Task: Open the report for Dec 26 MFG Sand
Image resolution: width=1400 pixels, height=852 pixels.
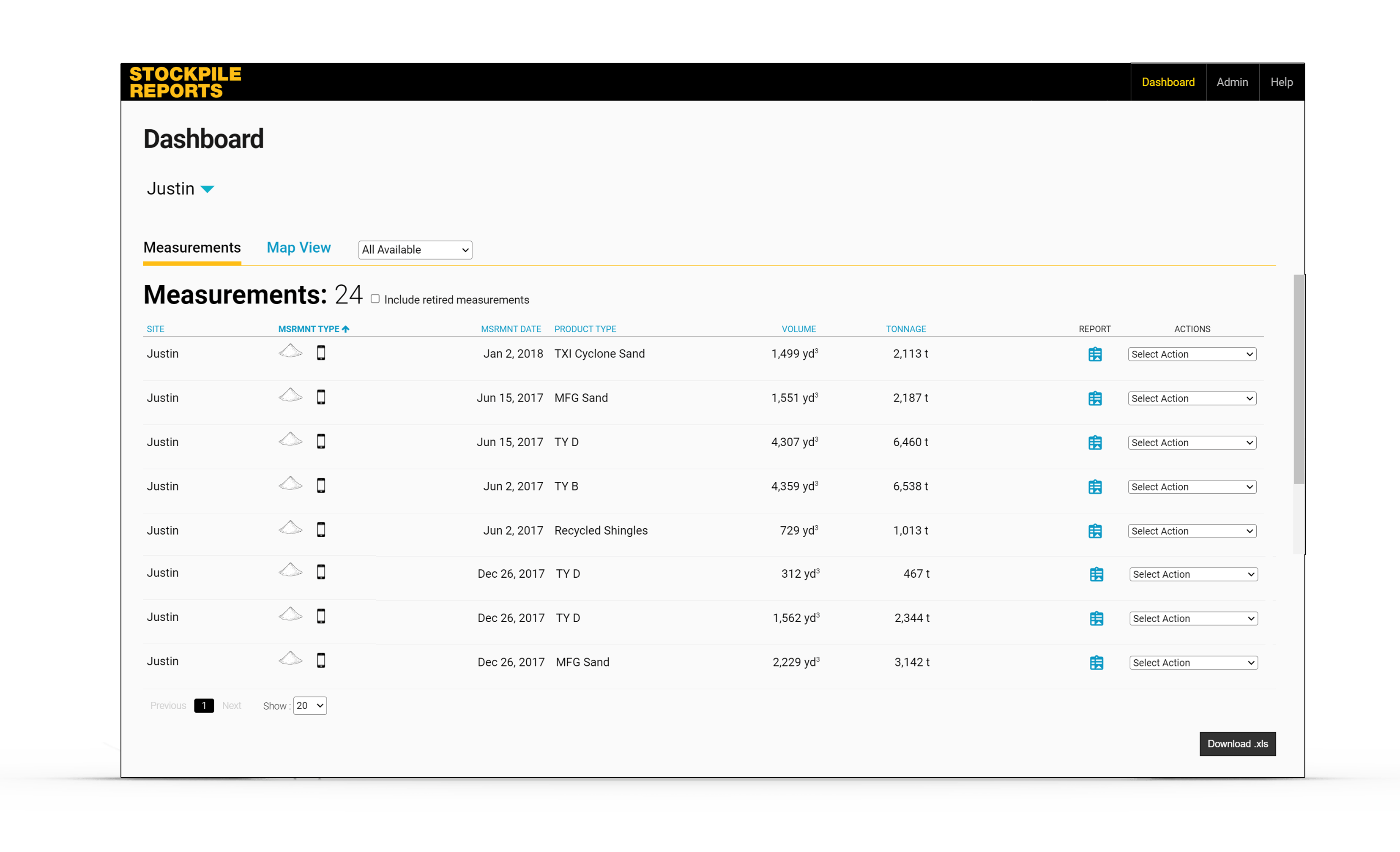Action: tap(1096, 662)
